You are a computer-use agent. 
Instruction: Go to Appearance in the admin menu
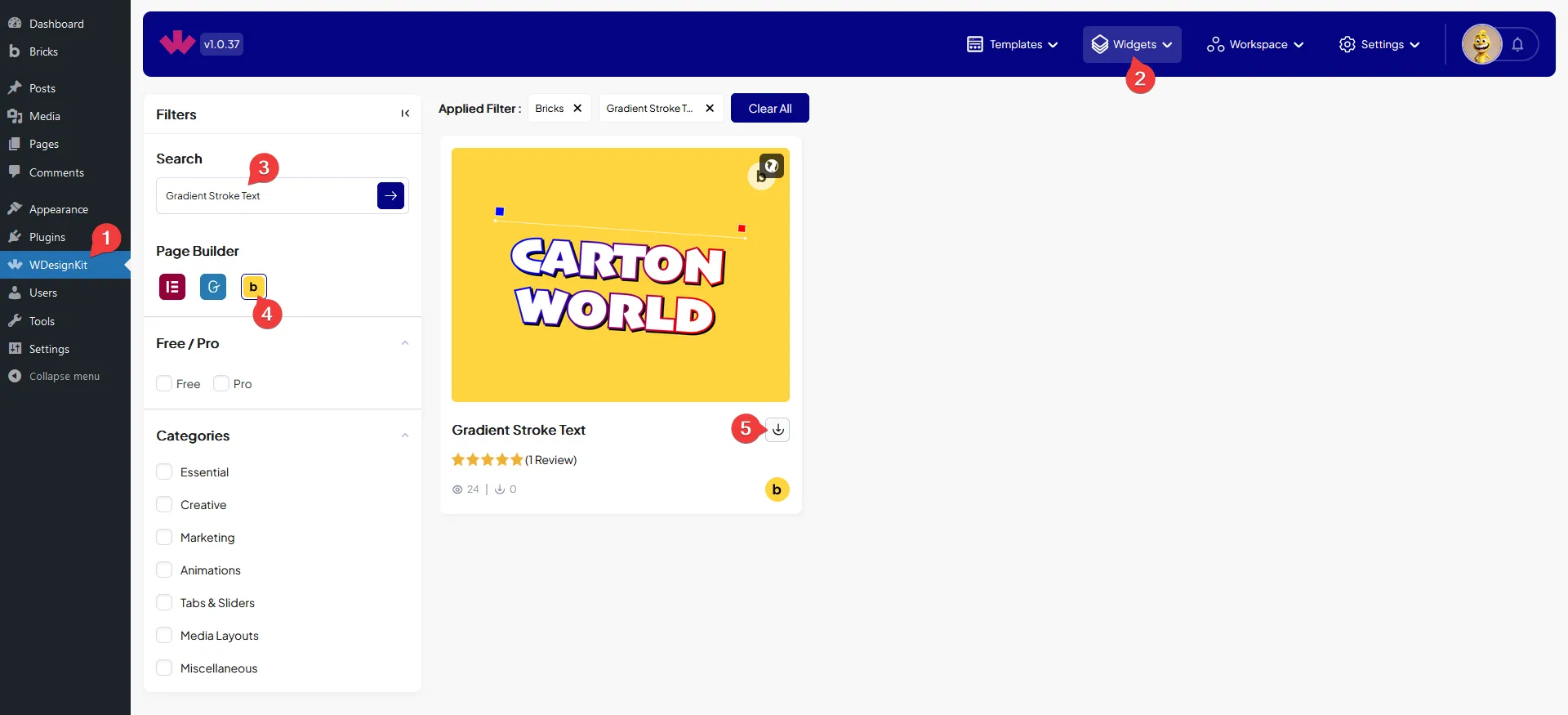[58, 209]
